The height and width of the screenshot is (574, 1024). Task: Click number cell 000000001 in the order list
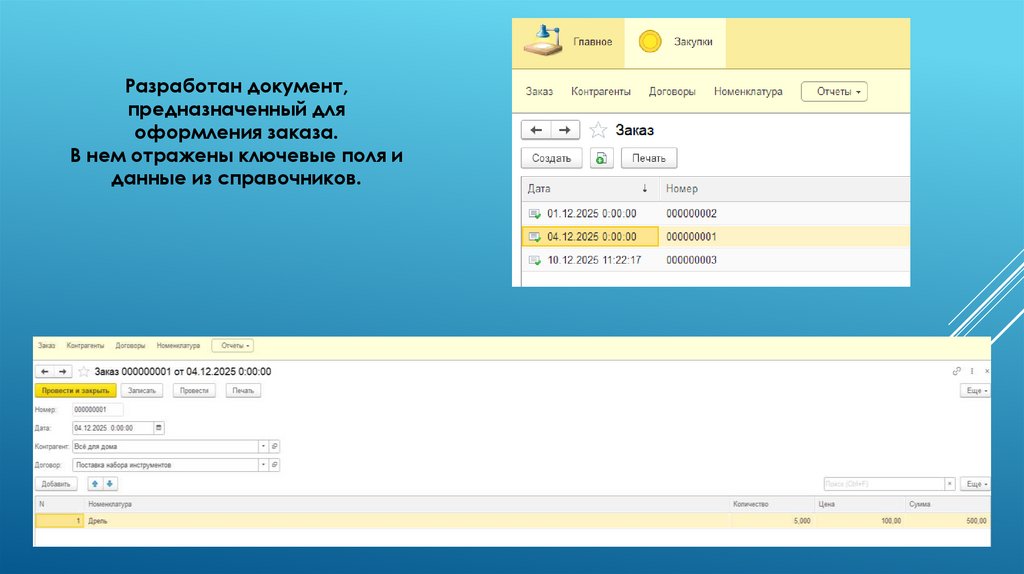coord(692,236)
